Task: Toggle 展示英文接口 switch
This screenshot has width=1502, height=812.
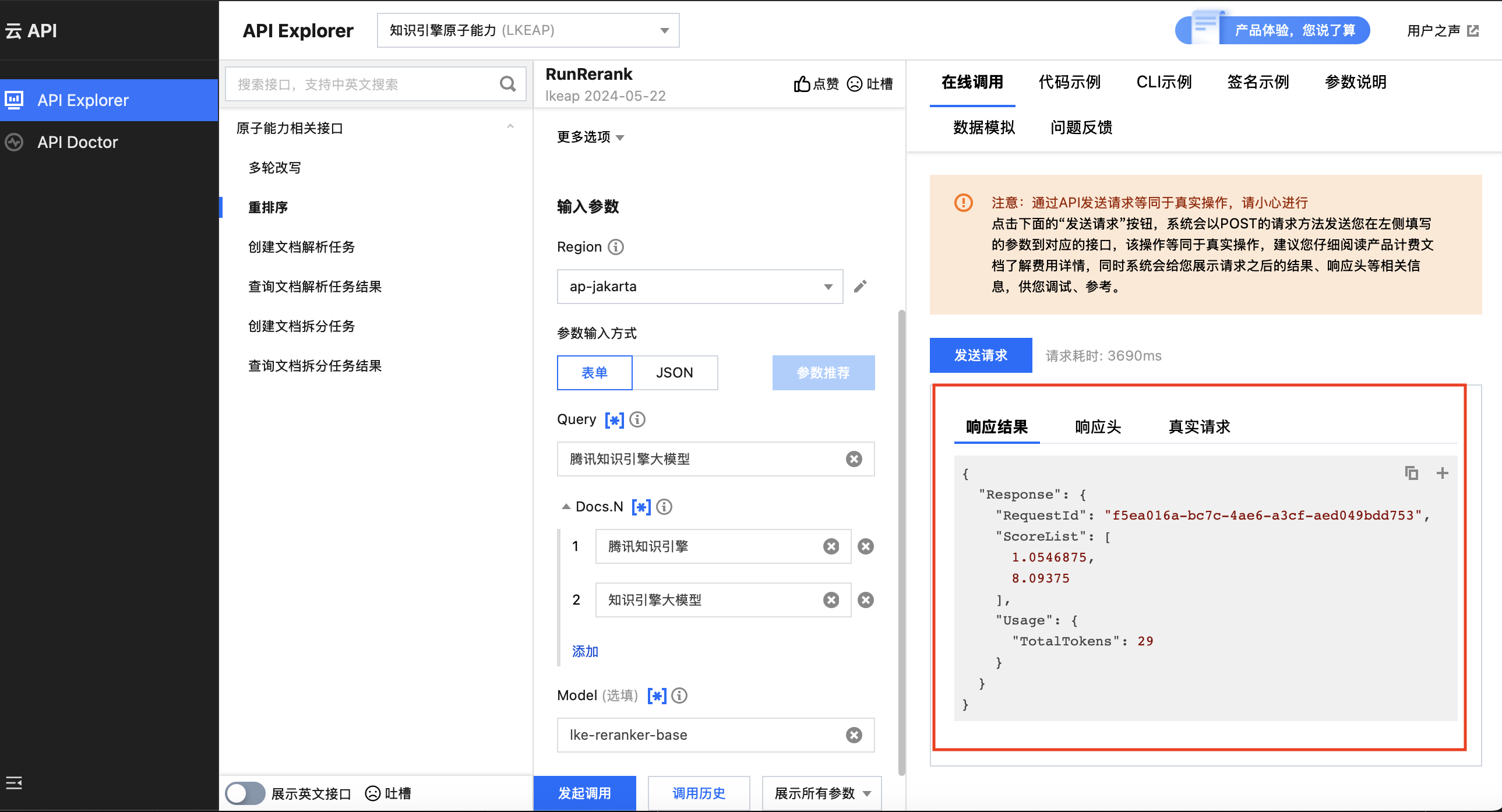Action: coord(245,793)
